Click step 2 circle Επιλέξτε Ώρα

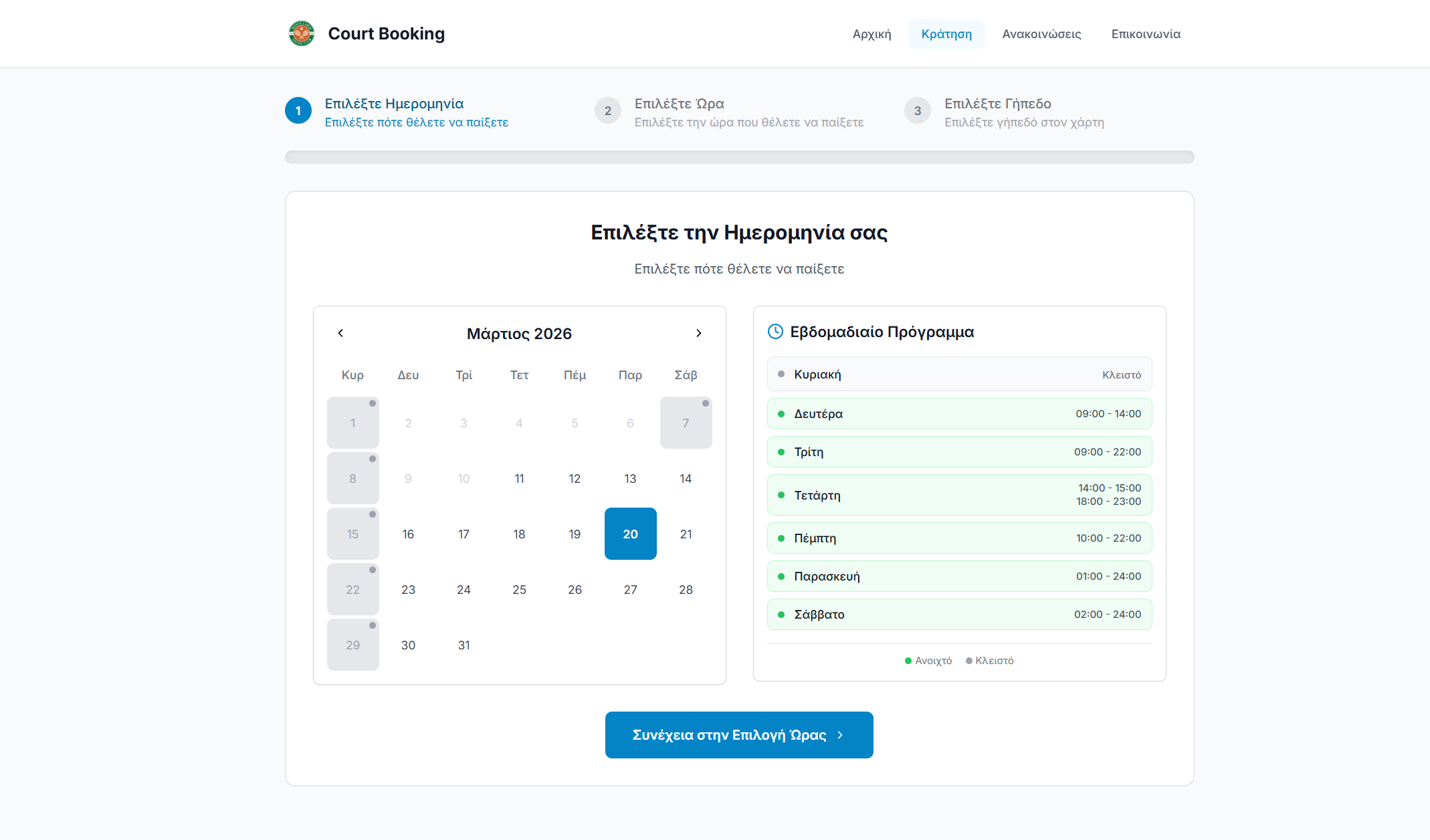click(x=608, y=111)
